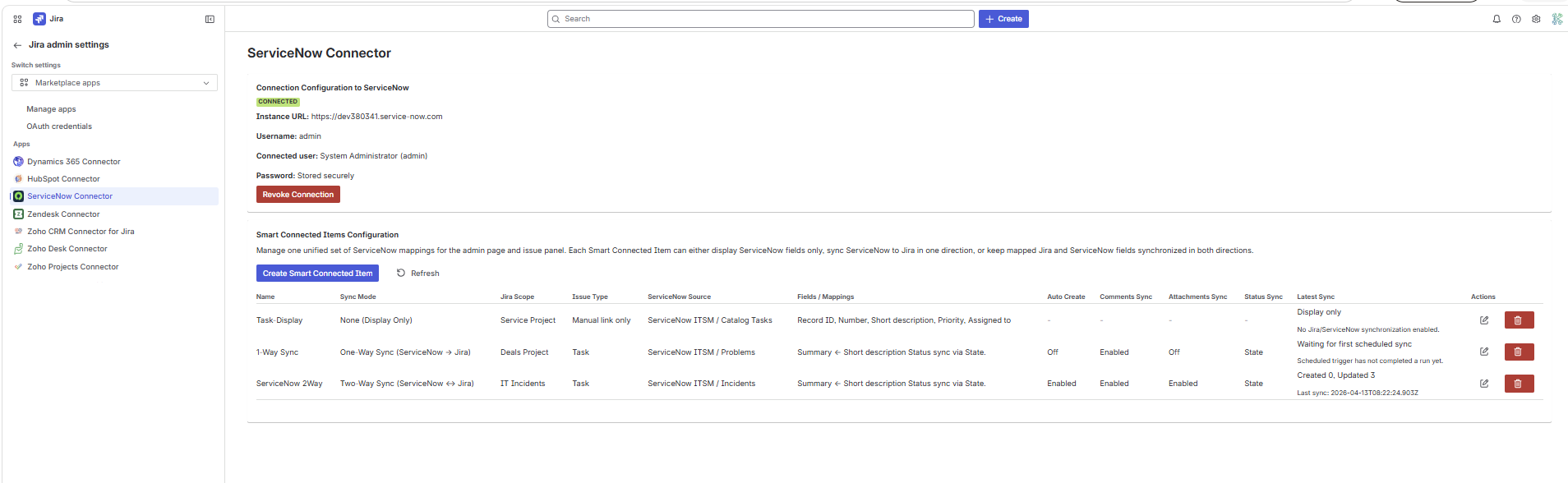This screenshot has height=483, width=1568.
Task: Click the search magnifier icon
Action: point(556,19)
